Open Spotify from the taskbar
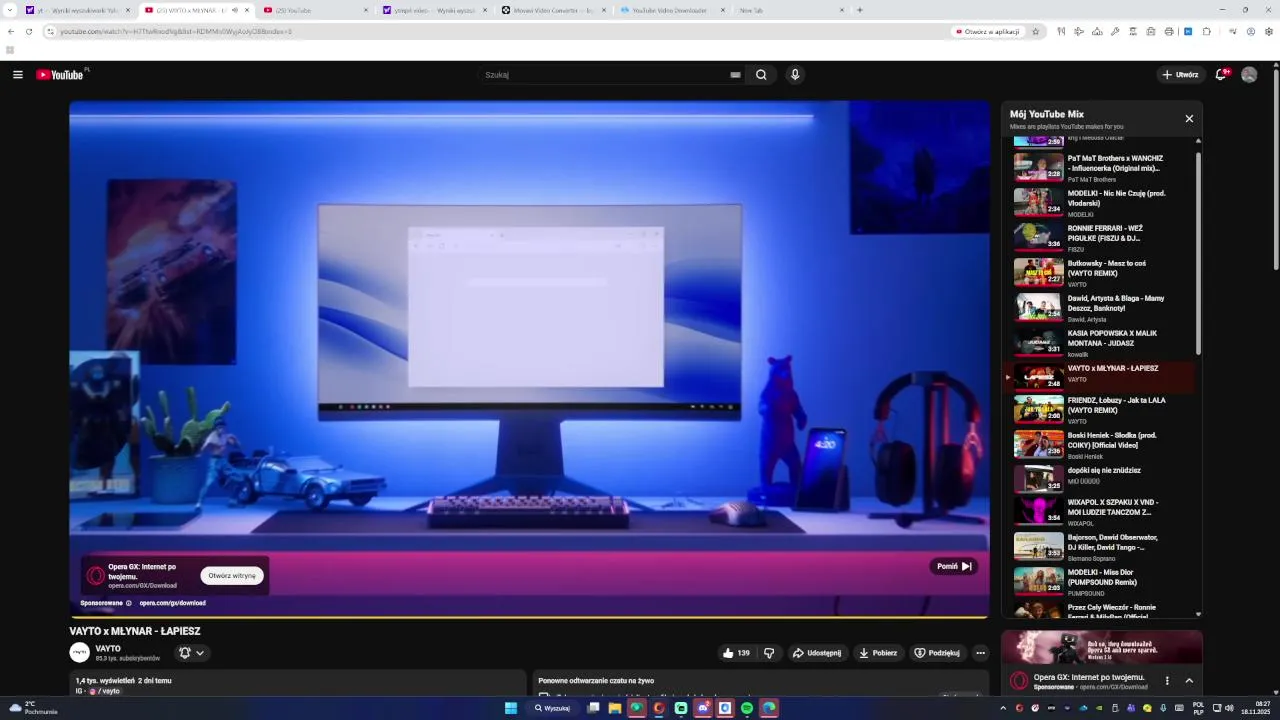1280x720 pixels. click(747, 708)
